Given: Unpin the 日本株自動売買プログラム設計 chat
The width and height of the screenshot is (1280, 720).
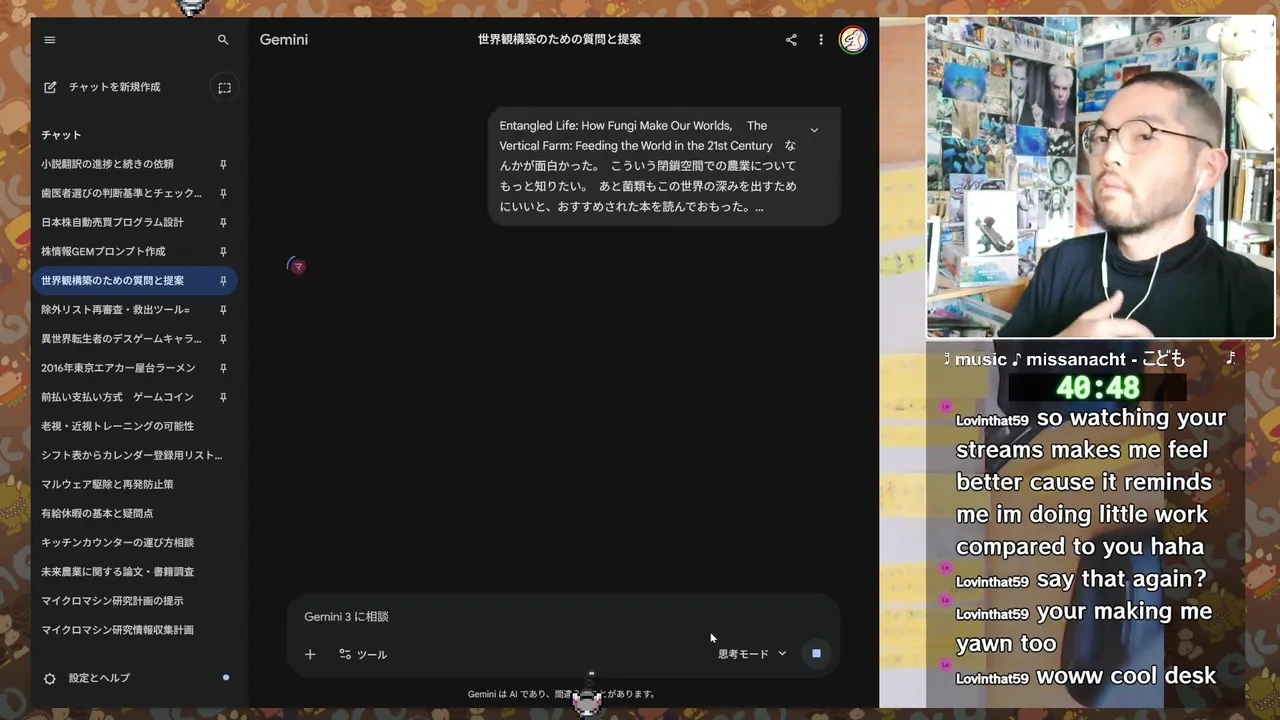Looking at the screenshot, I should [223, 222].
